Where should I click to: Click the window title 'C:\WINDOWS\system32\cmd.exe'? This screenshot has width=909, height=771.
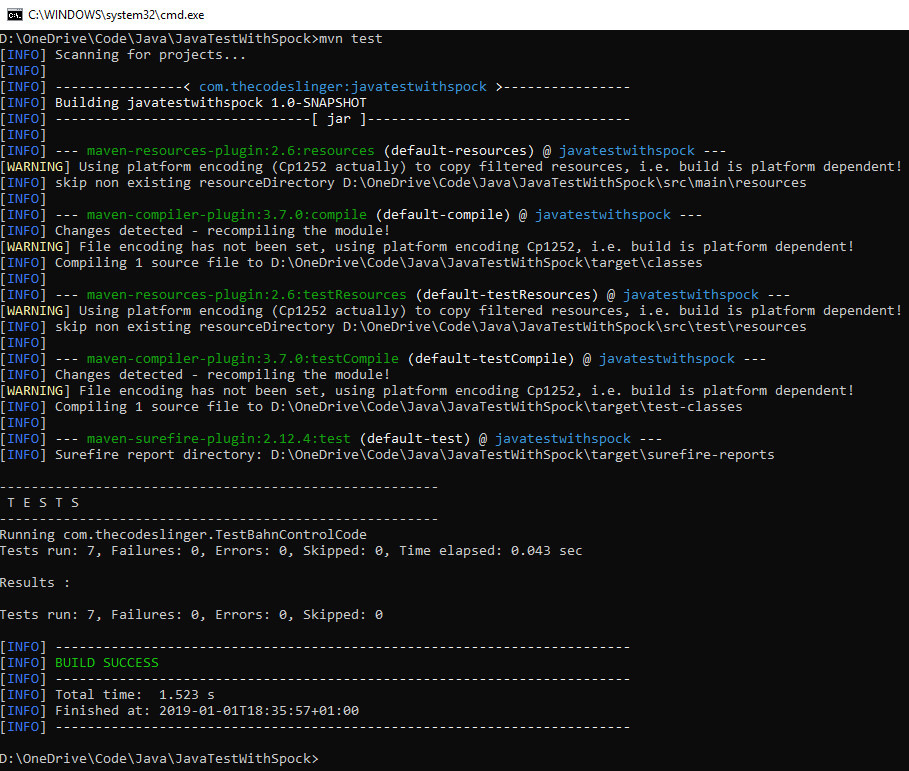point(116,15)
